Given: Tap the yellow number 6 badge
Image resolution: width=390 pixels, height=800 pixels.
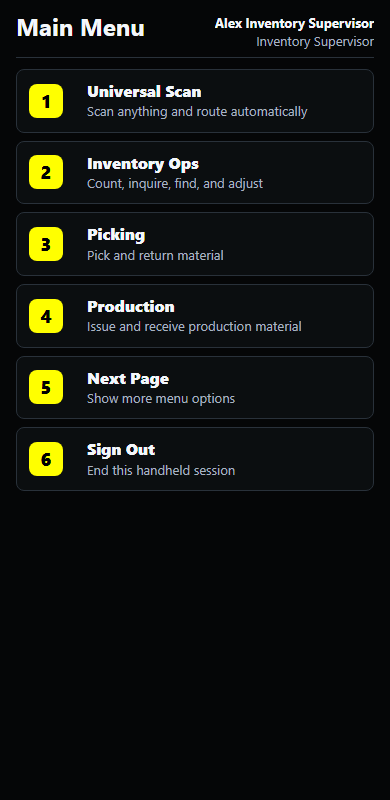Looking at the screenshot, I should coord(46,459).
